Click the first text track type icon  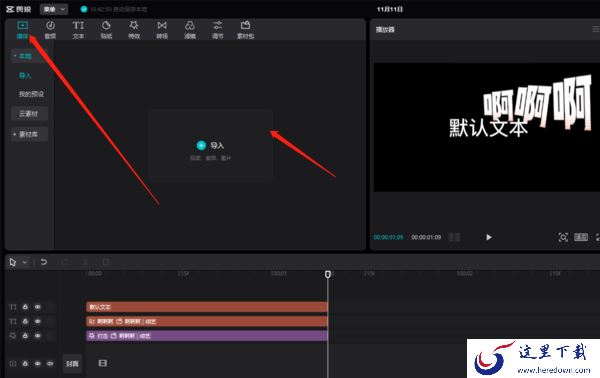(x=13, y=307)
